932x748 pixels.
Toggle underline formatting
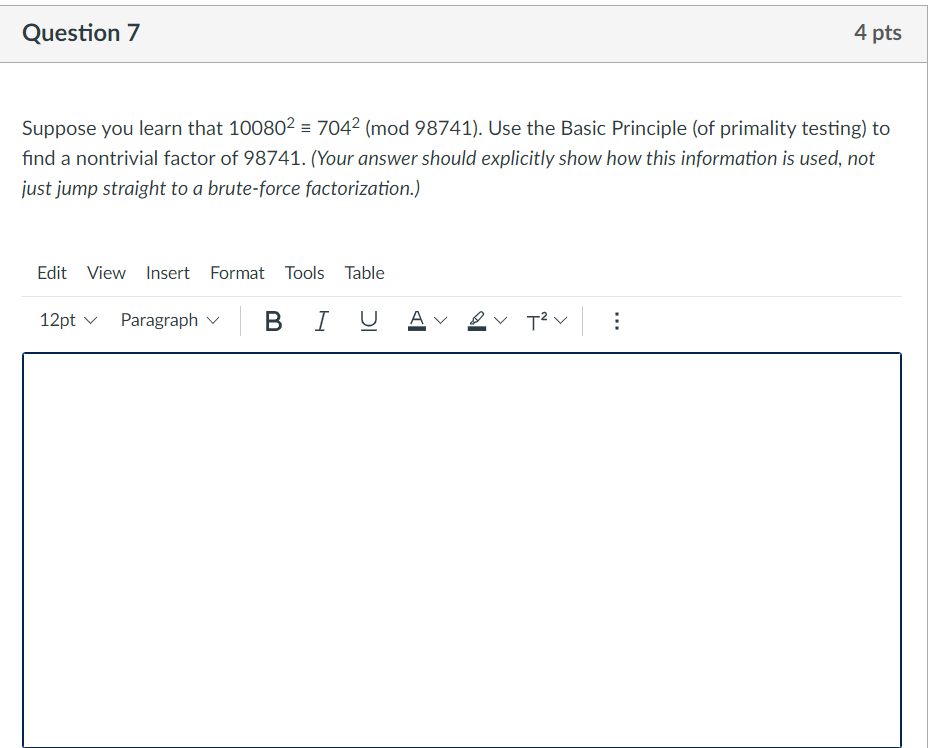(x=369, y=321)
